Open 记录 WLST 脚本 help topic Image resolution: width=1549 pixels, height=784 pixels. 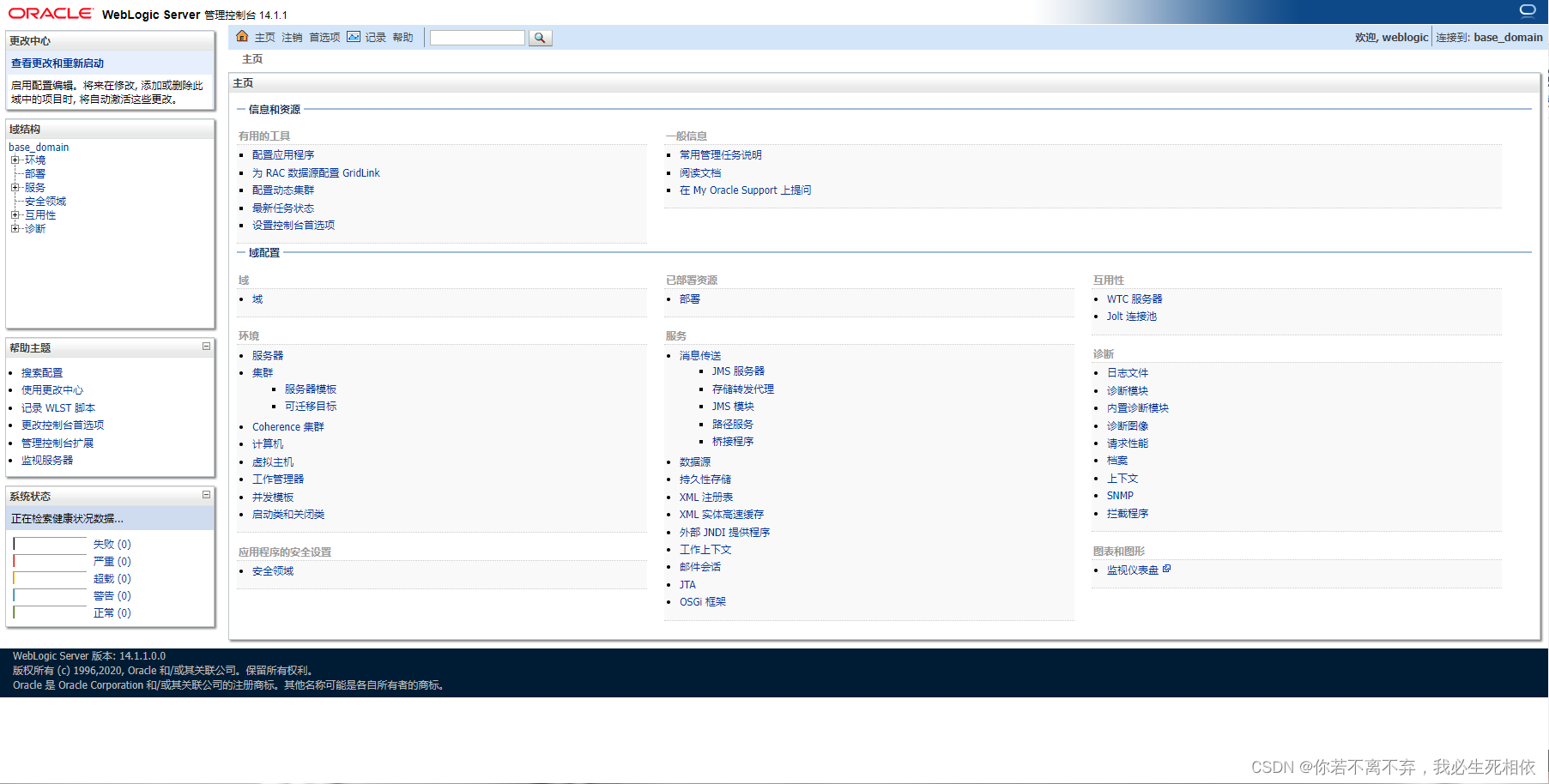[58, 408]
